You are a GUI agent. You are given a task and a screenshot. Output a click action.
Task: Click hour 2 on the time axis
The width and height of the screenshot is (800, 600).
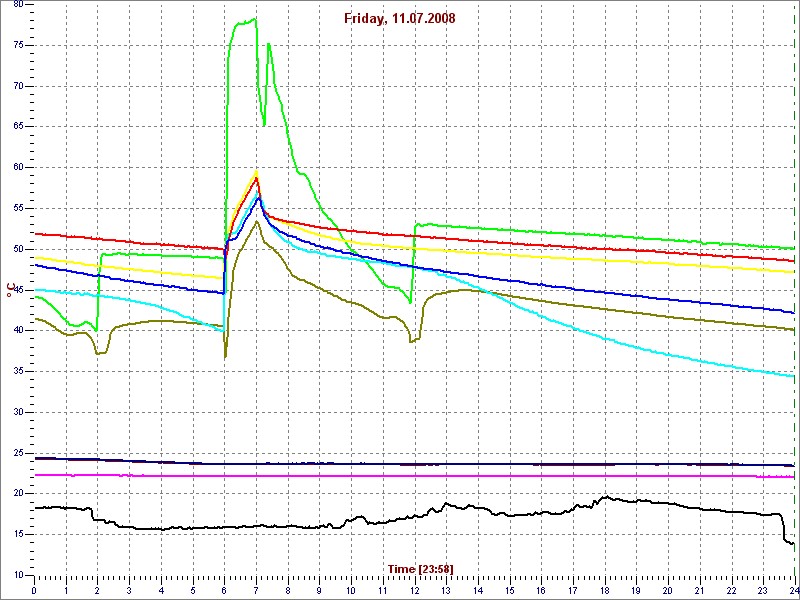[97, 589]
